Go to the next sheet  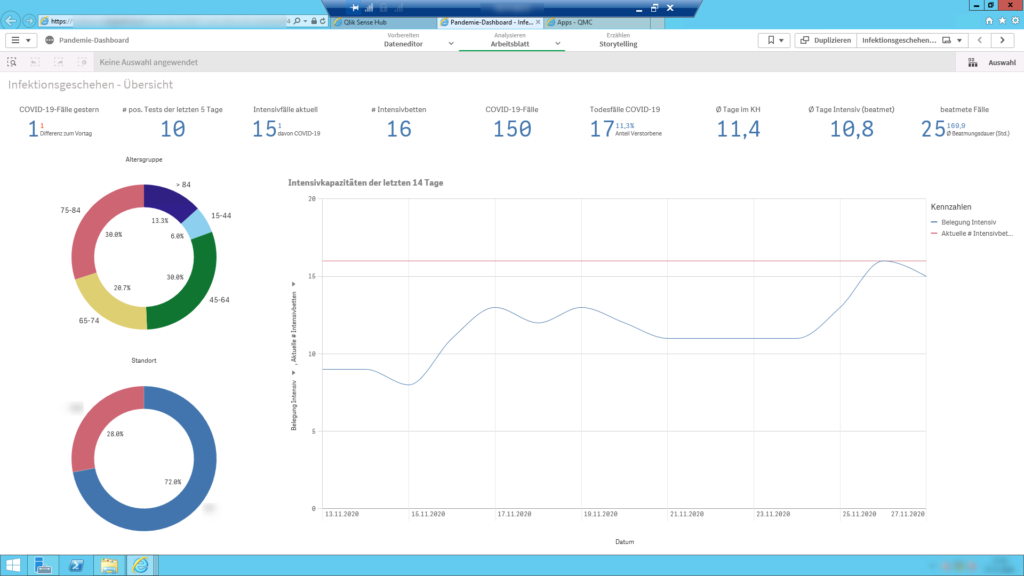coord(1002,40)
